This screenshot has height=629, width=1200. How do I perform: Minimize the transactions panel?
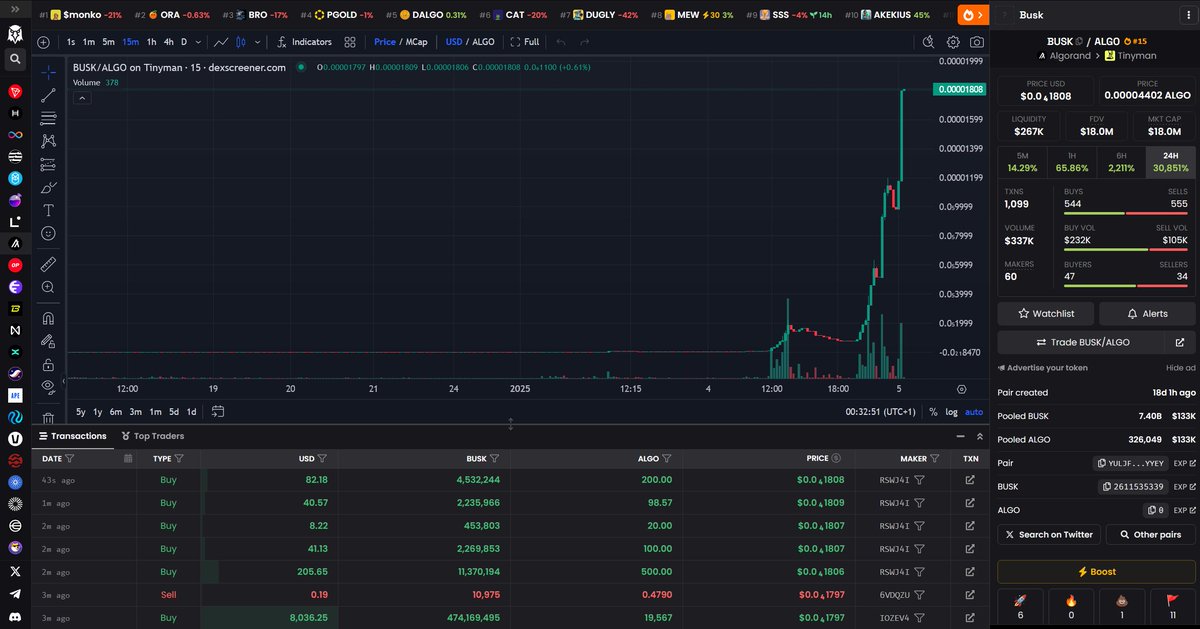(x=961, y=436)
